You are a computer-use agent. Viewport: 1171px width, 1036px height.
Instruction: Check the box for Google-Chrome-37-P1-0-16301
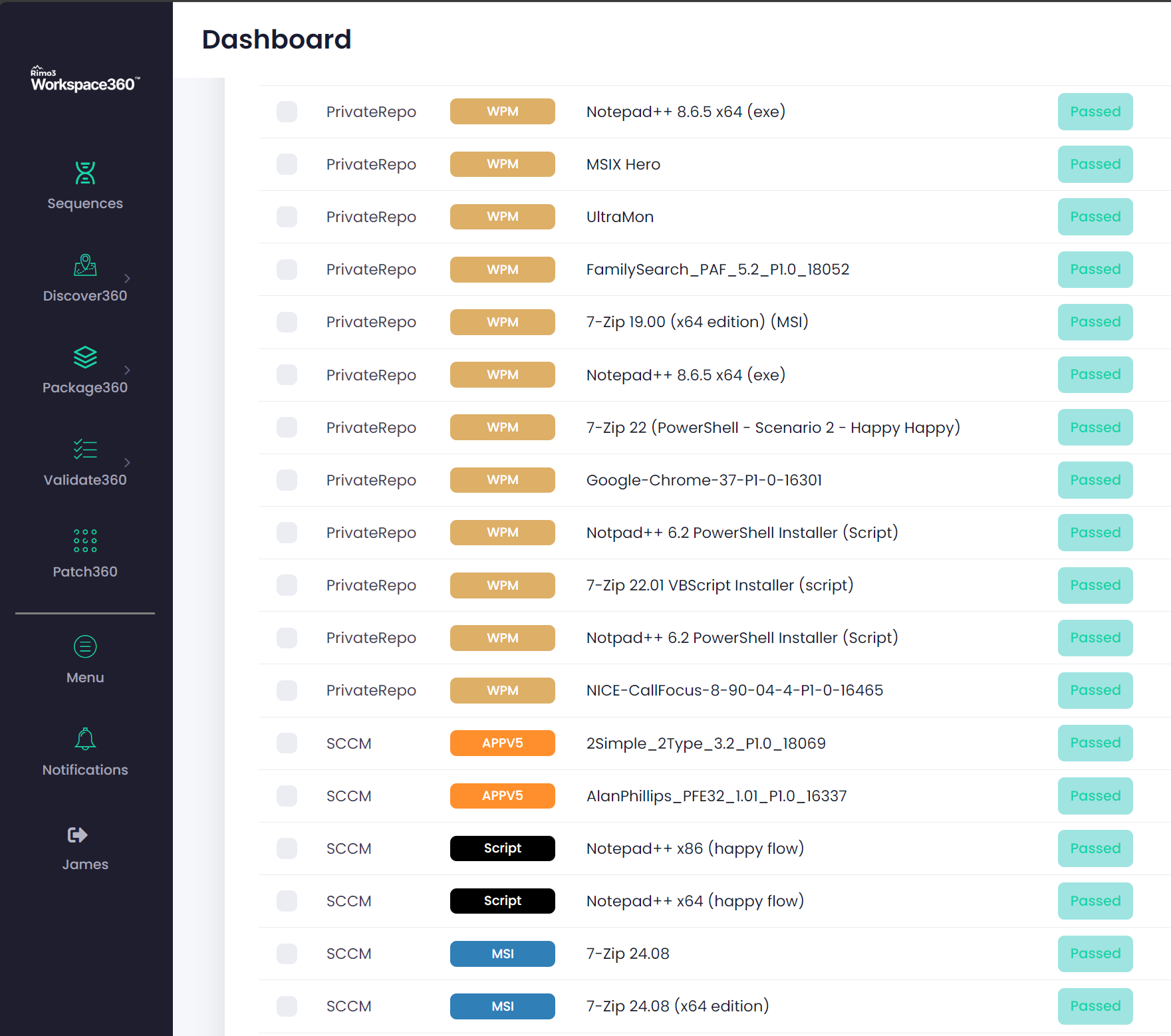point(287,480)
